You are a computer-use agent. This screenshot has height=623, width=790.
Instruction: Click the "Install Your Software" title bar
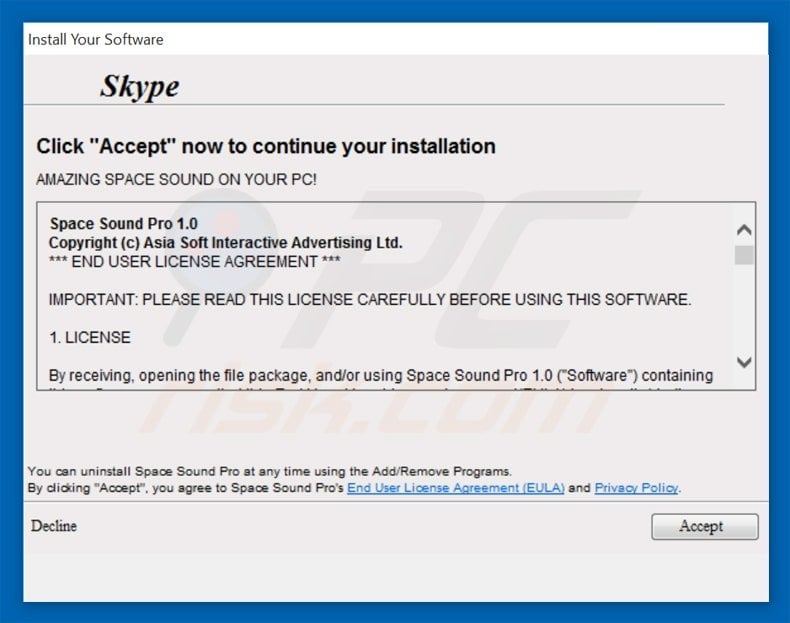(x=96, y=40)
